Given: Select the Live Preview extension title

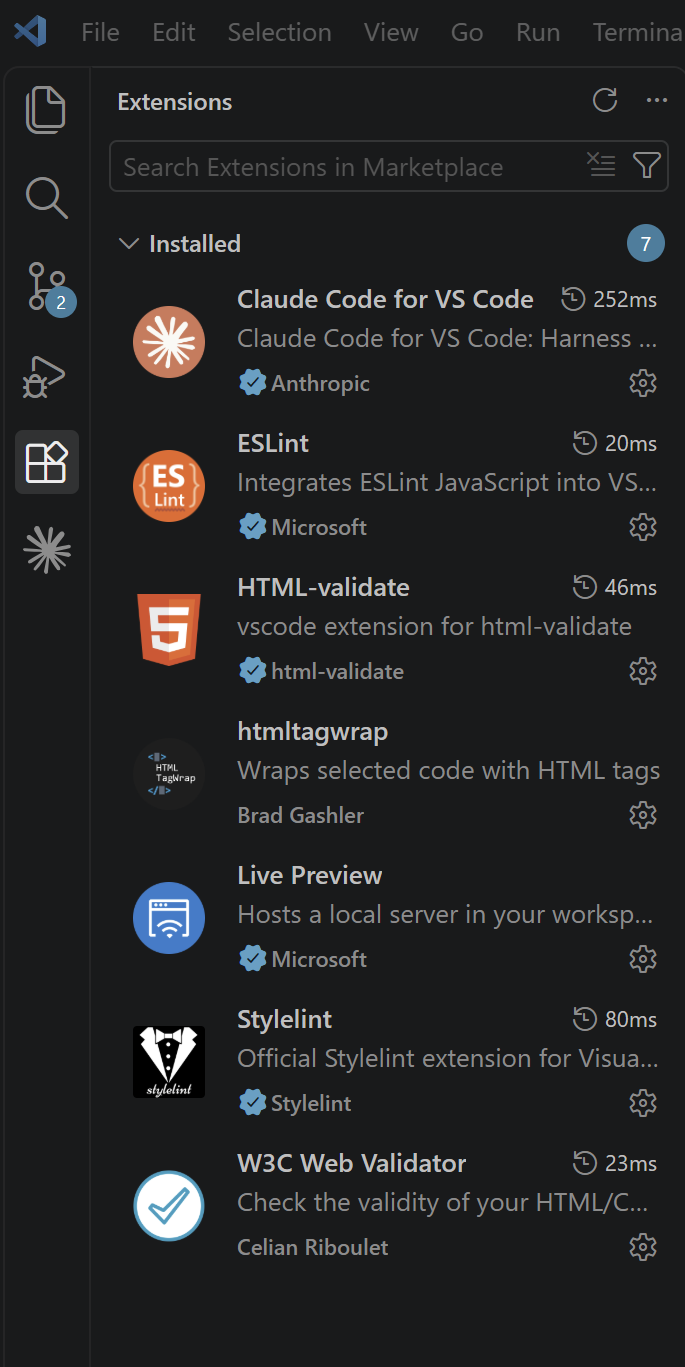Looking at the screenshot, I should point(309,875).
